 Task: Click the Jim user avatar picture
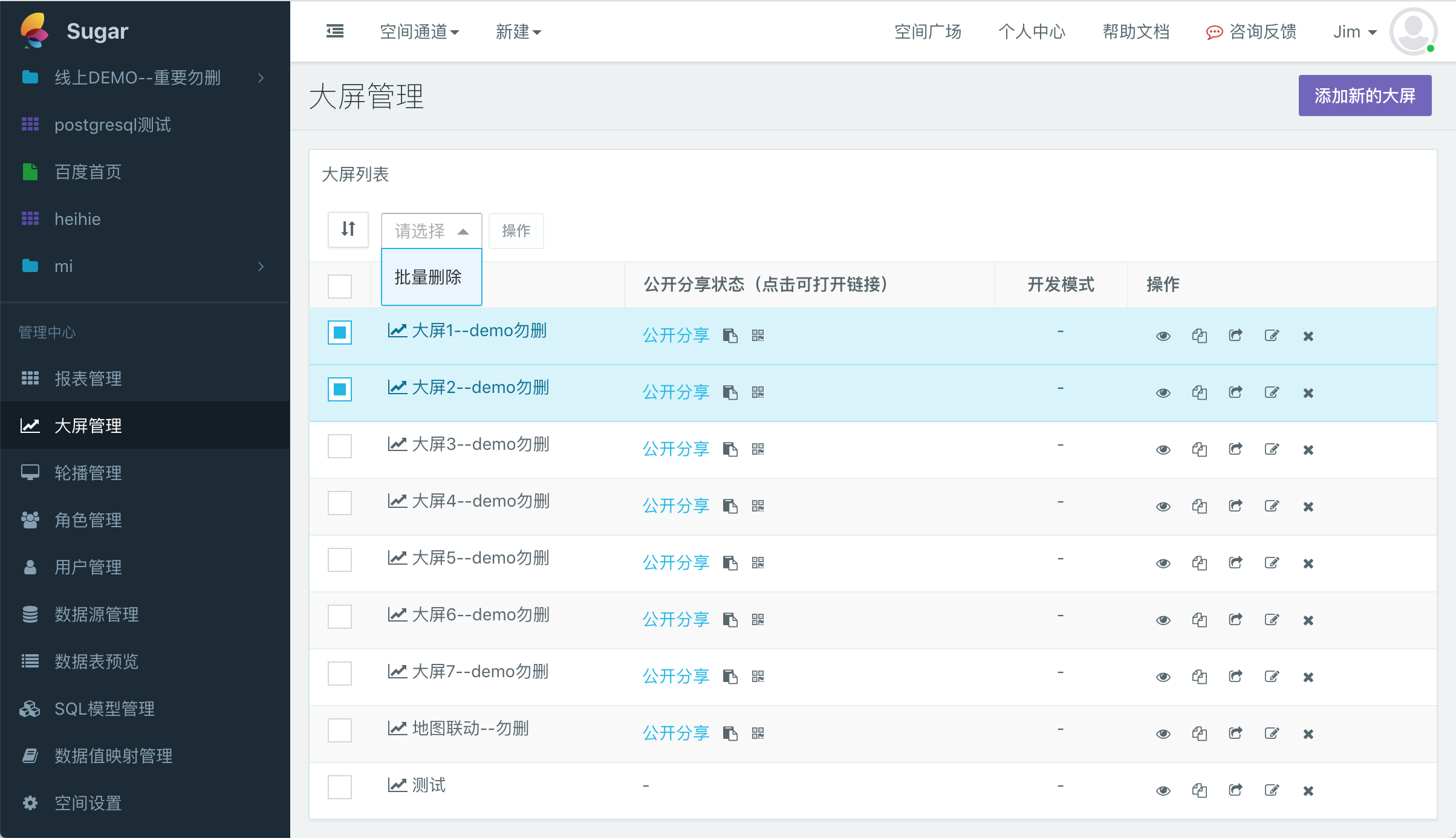click(x=1413, y=31)
